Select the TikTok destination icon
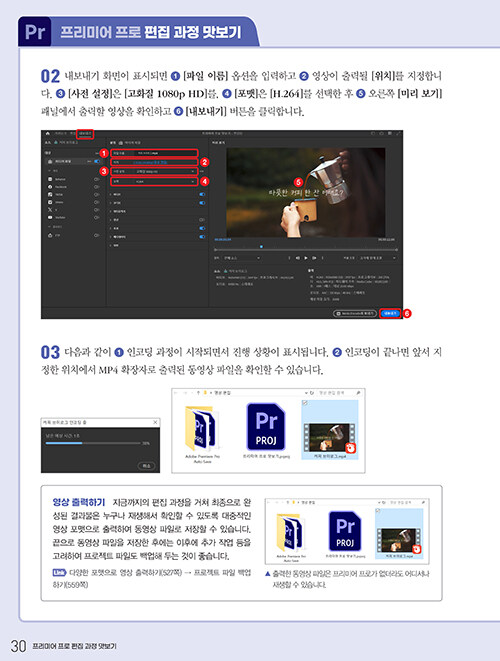500x661 pixels. pos(50,194)
